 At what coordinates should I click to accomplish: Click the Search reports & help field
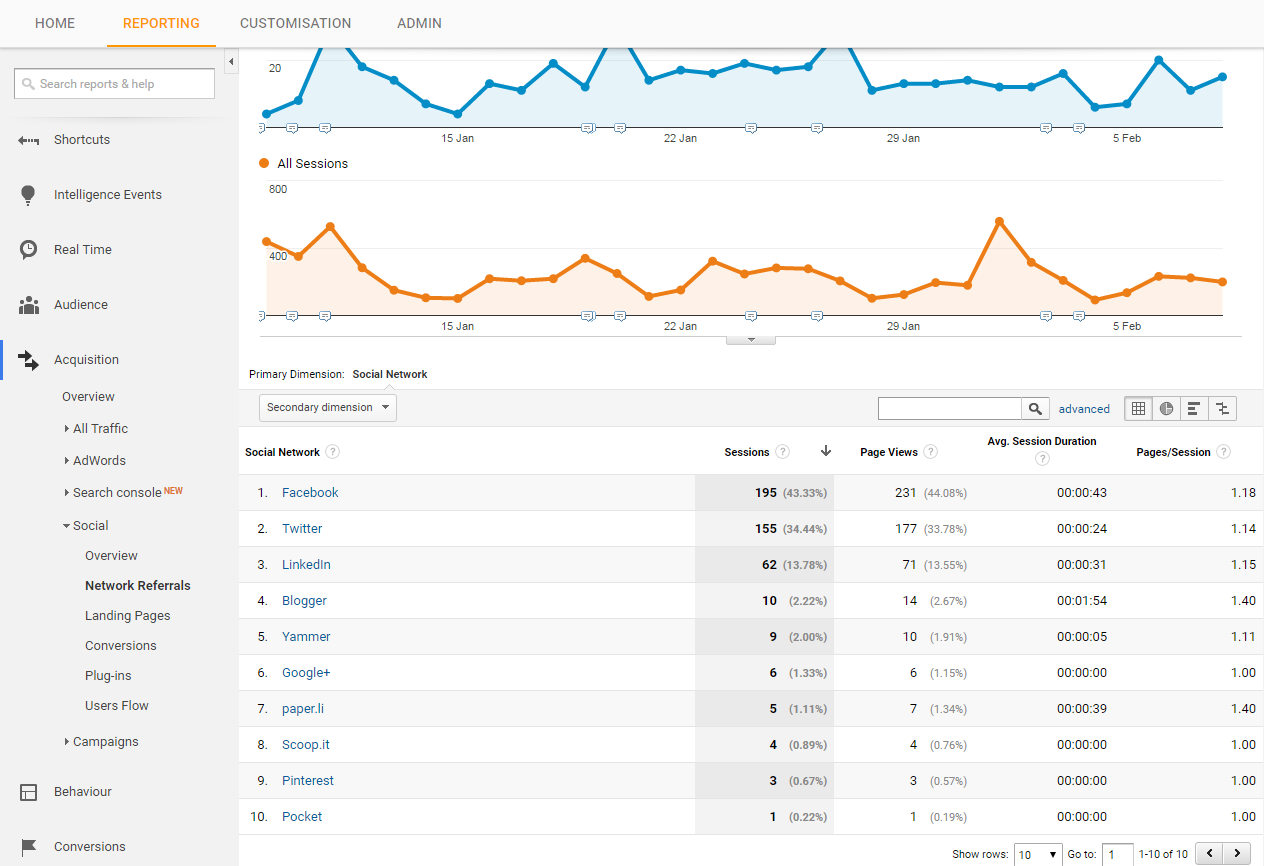tap(115, 84)
